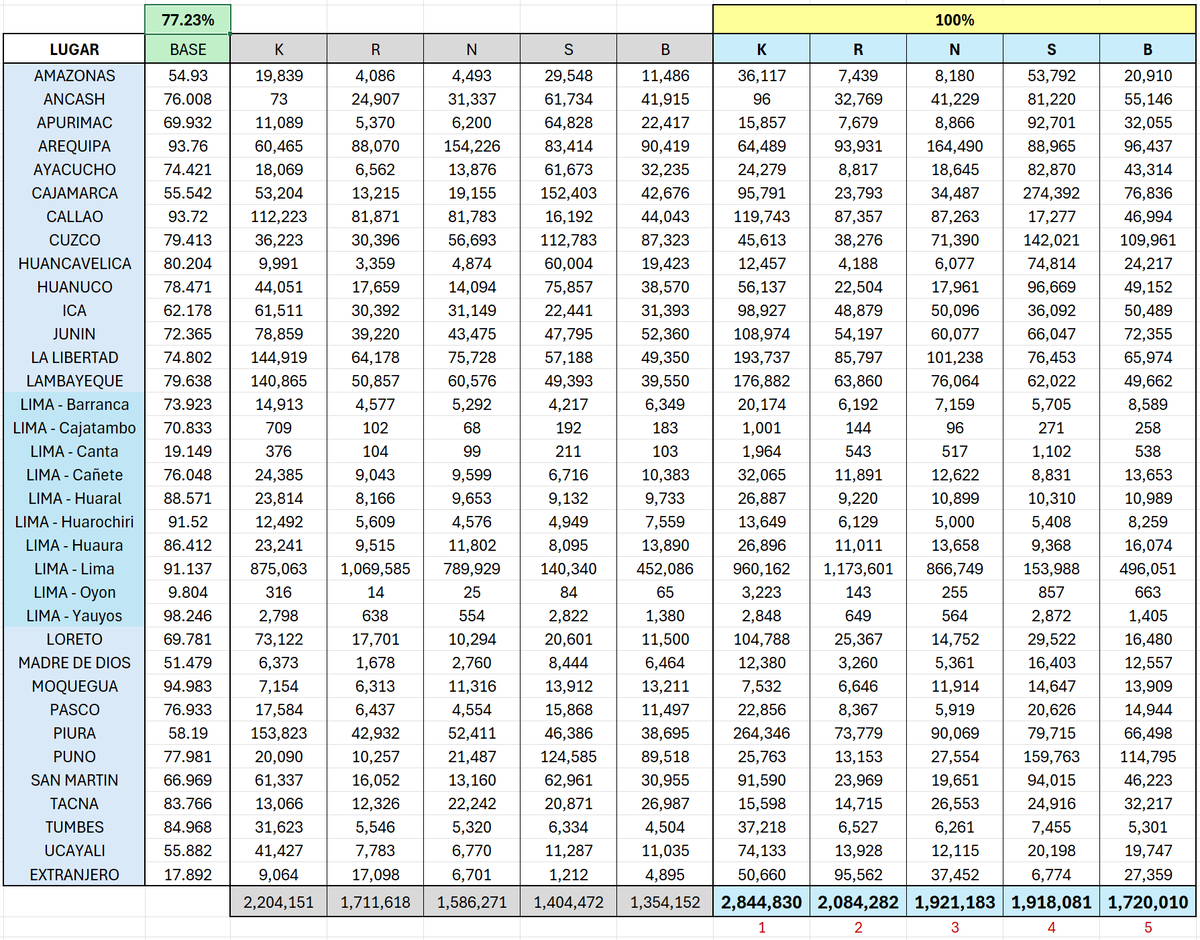Select BASE value 17.892 for EXTRANJERO
The image size is (1200, 940).
coord(188,874)
